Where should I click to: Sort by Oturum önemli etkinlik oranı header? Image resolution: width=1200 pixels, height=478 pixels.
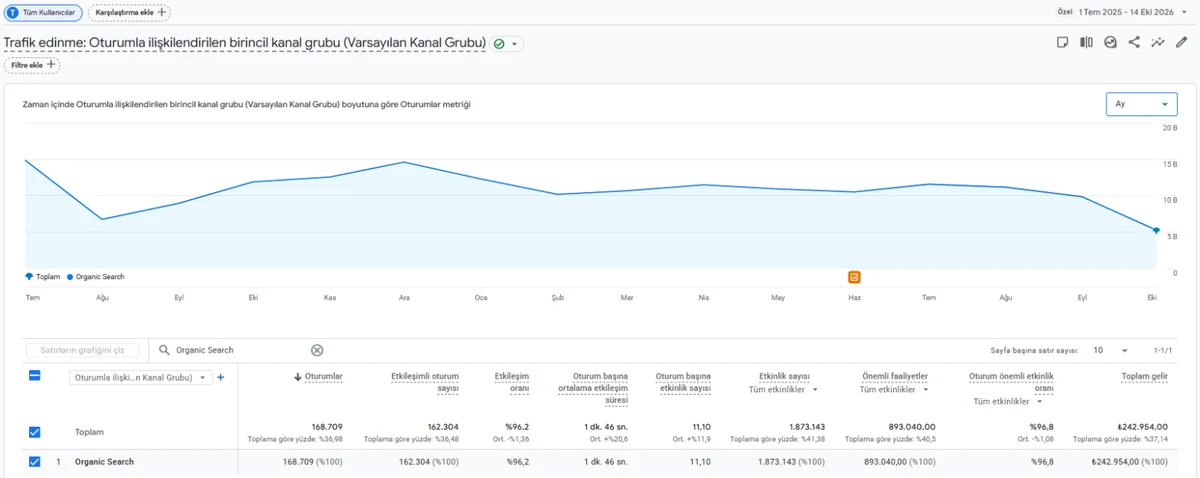[x=1011, y=382]
